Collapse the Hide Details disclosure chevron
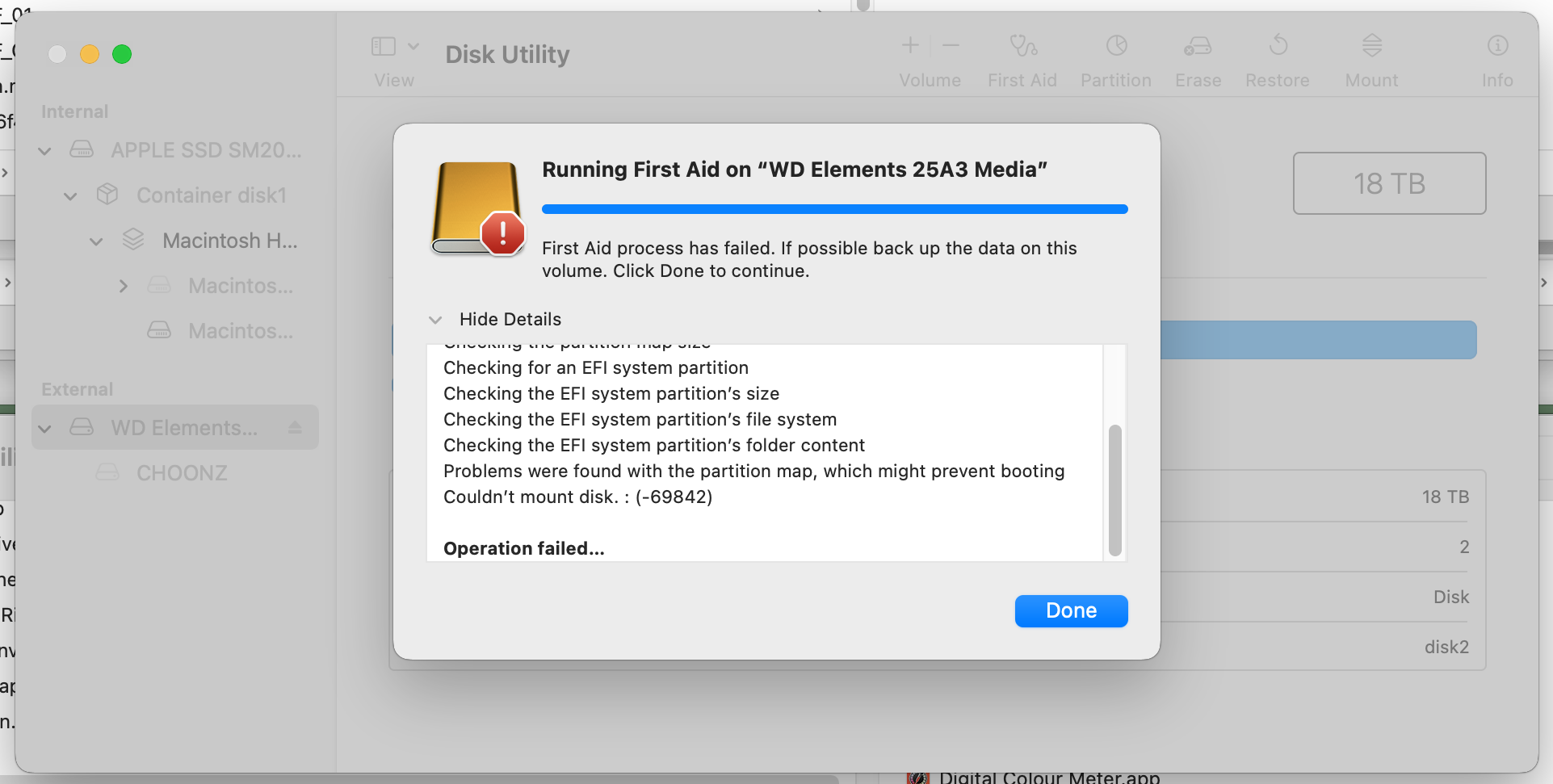 (x=435, y=320)
